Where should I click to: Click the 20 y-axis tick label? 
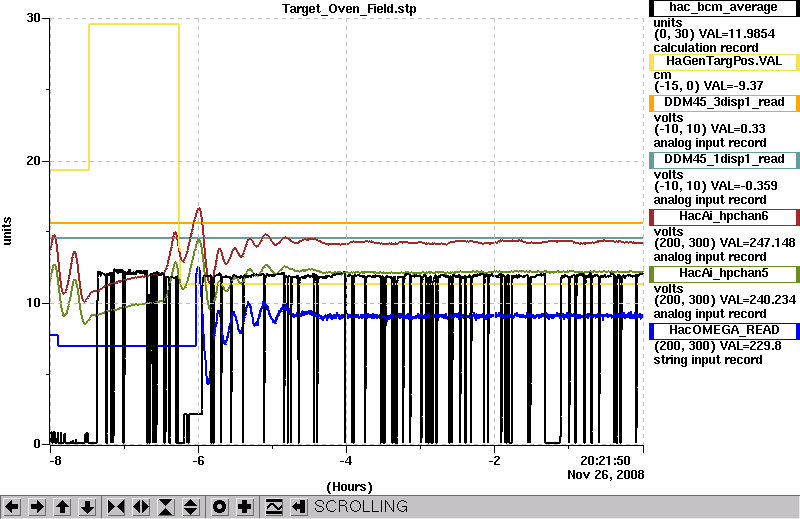pos(34,161)
